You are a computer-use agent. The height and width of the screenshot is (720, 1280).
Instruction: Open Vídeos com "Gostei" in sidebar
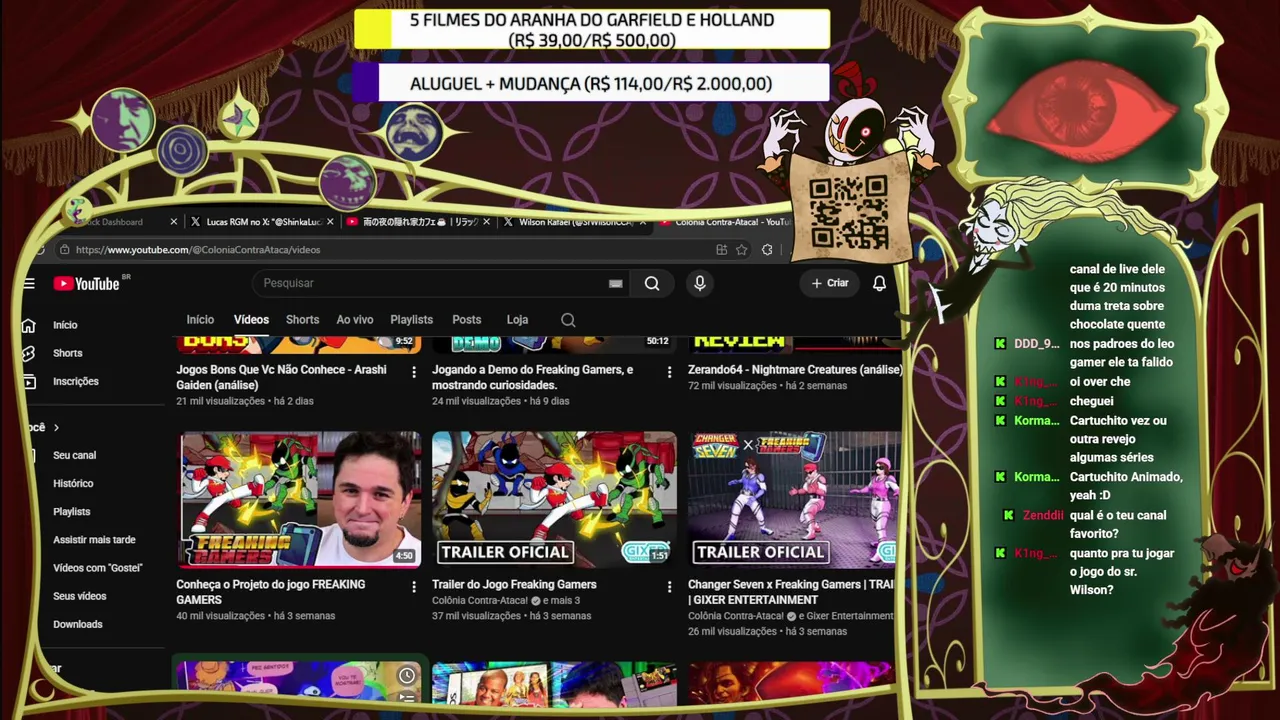point(98,568)
